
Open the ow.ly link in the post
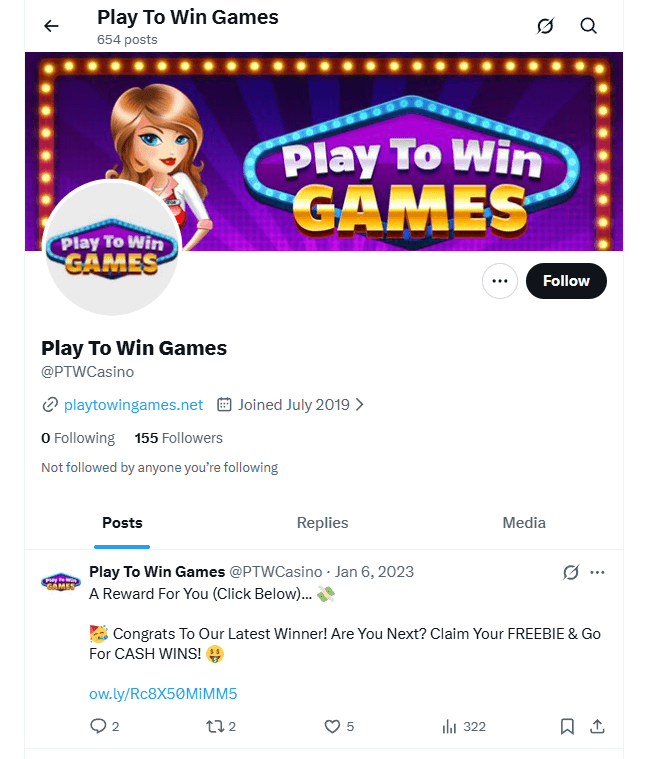pyautogui.click(x=163, y=694)
